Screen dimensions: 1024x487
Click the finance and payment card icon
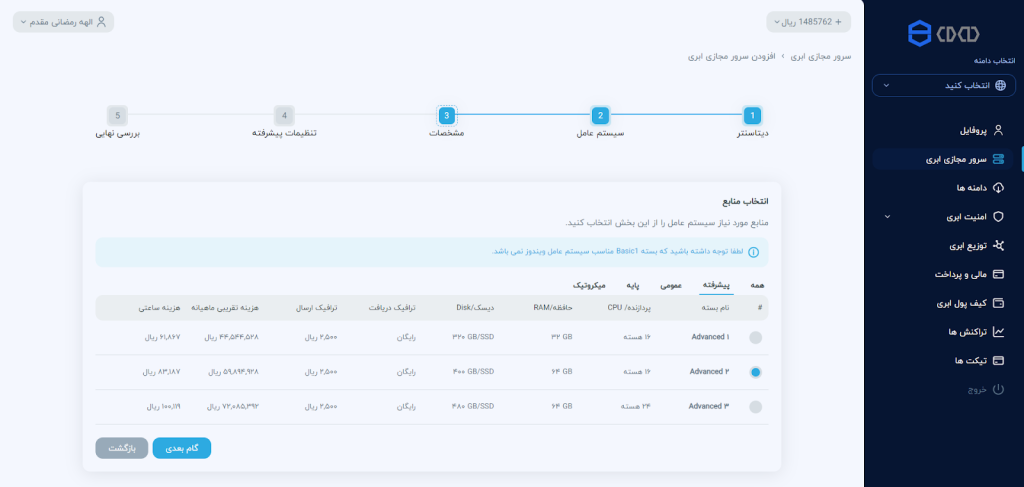997,274
